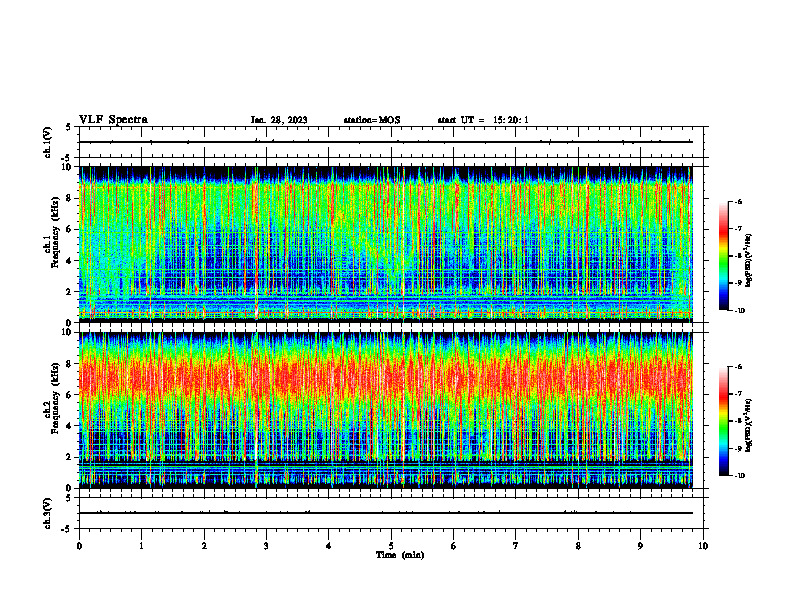Click the "3" tick label on the time axis
The image size is (792, 612).
(266, 546)
